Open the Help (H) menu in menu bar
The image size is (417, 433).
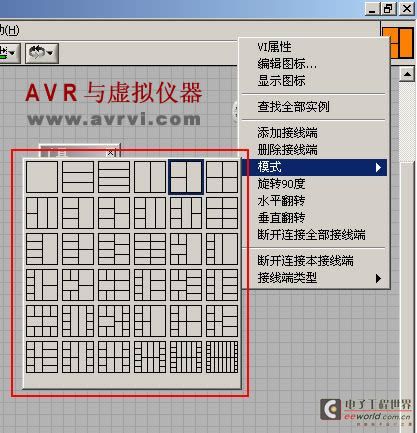click(x=9, y=30)
